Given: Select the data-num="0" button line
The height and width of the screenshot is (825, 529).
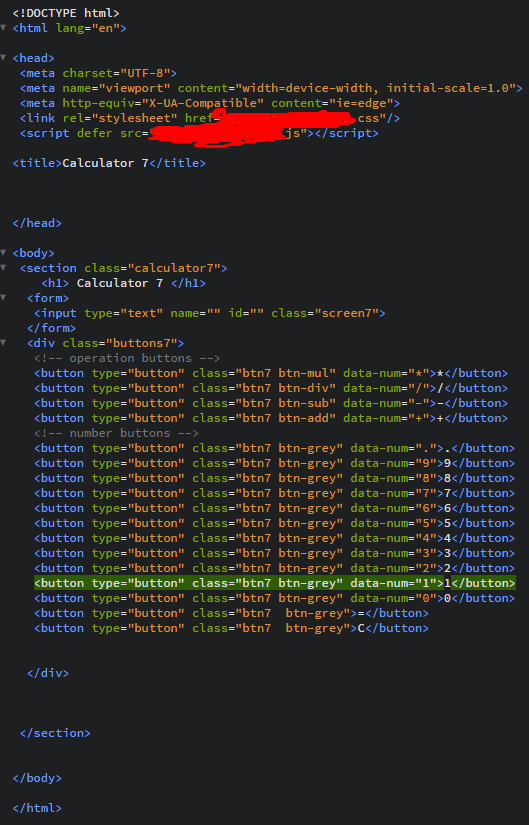Looking at the screenshot, I should click(275, 598).
